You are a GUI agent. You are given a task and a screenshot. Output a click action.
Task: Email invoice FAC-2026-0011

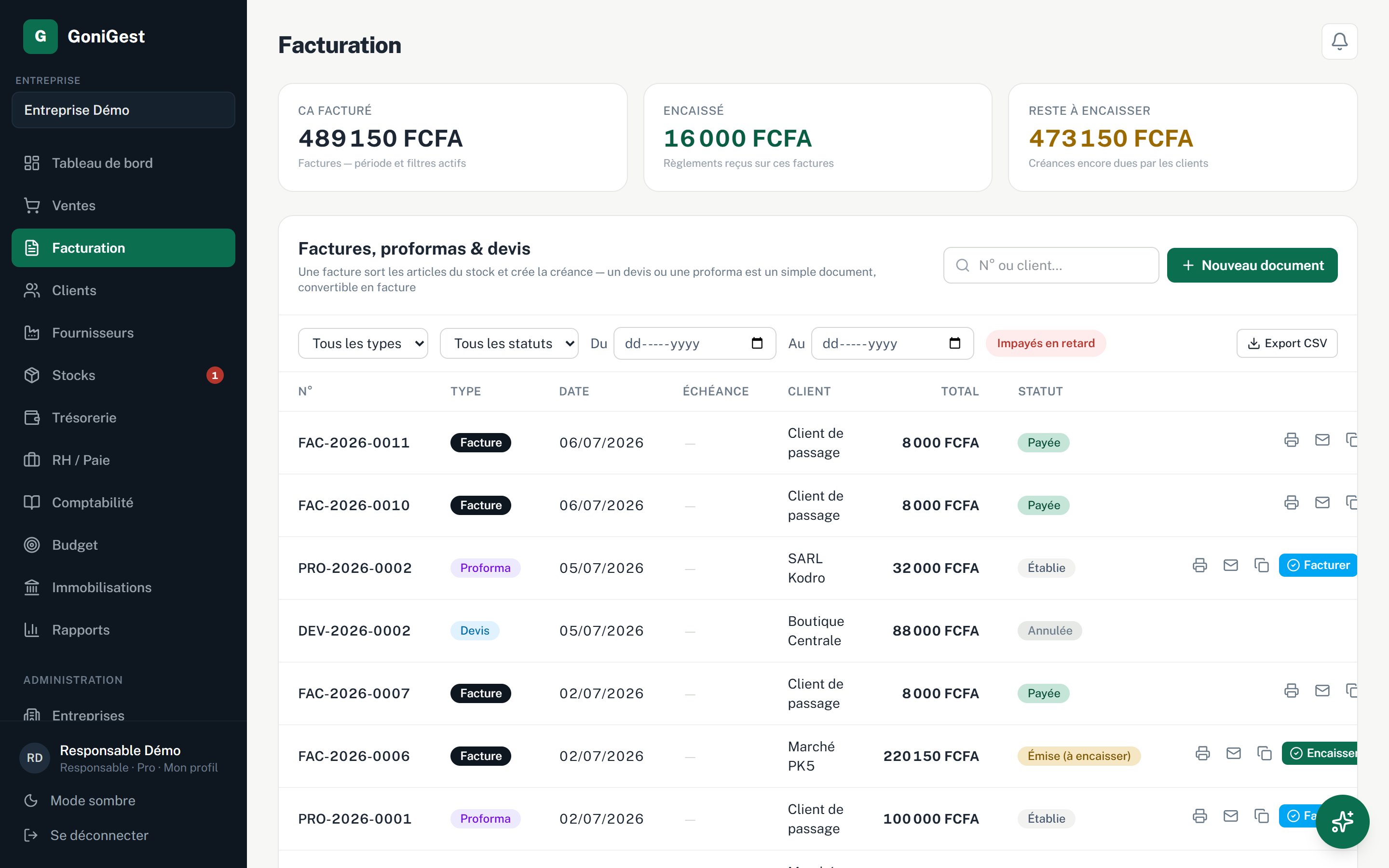[1322, 440]
